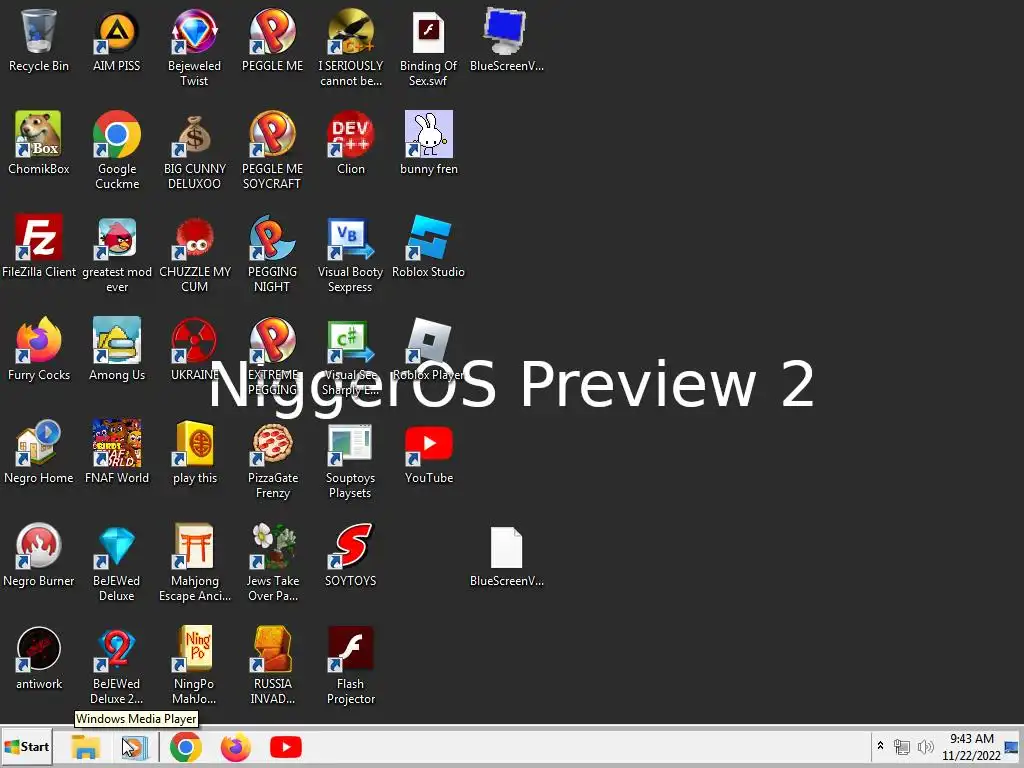Launch the YouTube desktop shortcut
Viewport: 1024px width, 768px height.
[x=428, y=453]
